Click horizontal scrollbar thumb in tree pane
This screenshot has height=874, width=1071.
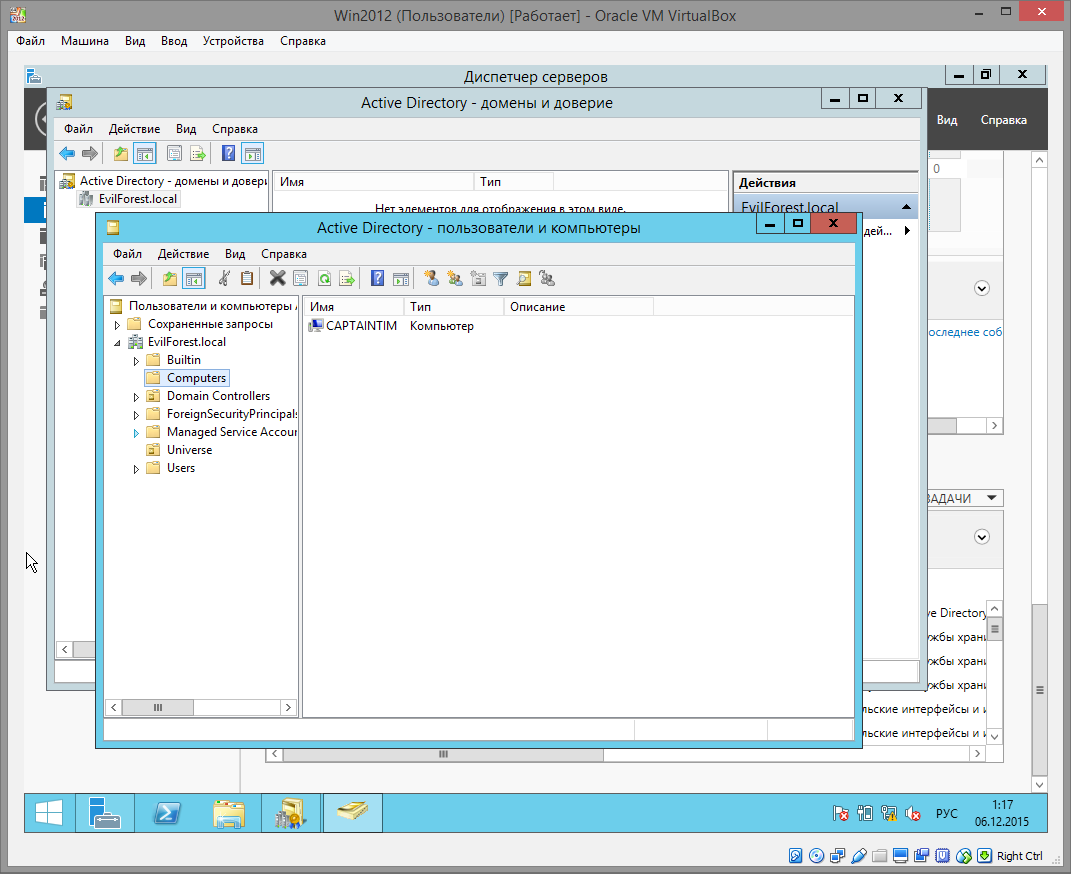point(158,707)
